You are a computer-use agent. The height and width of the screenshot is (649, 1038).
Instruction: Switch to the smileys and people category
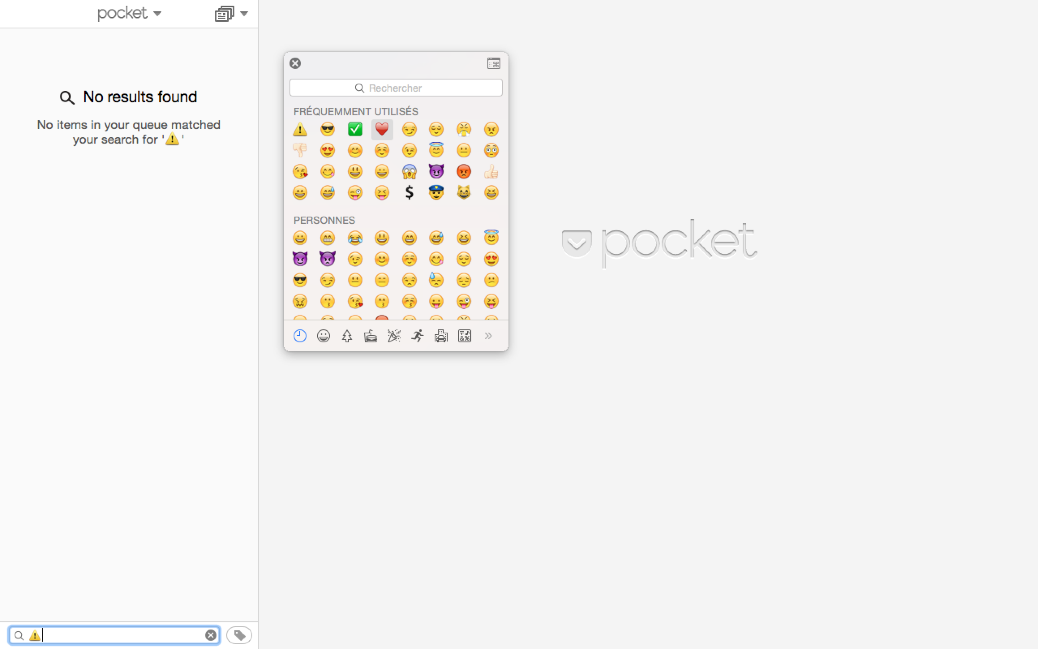click(323, 336)
